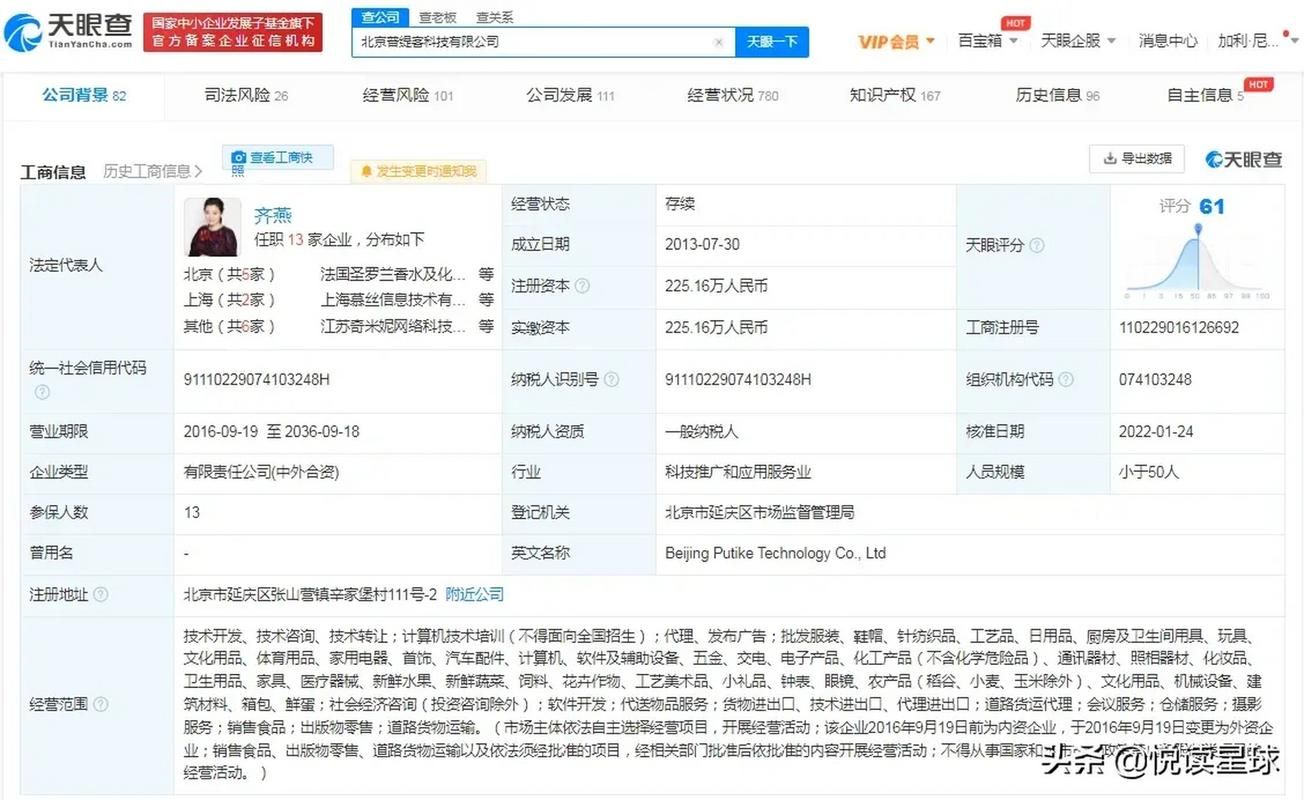Switch to the 经营状况 tab

pyautogui.click(x=733, y=95)
